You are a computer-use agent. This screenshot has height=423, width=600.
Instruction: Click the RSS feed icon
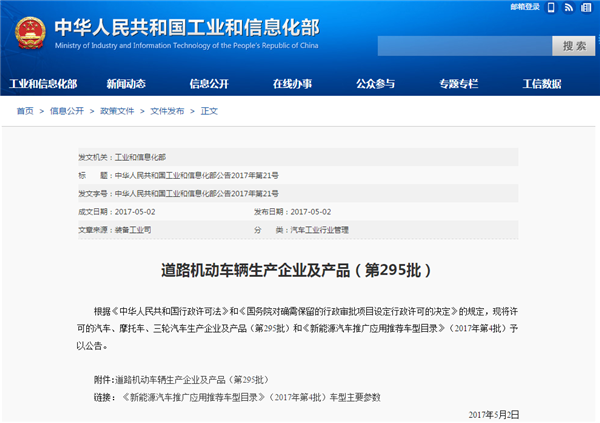click(x=568, y=8)
